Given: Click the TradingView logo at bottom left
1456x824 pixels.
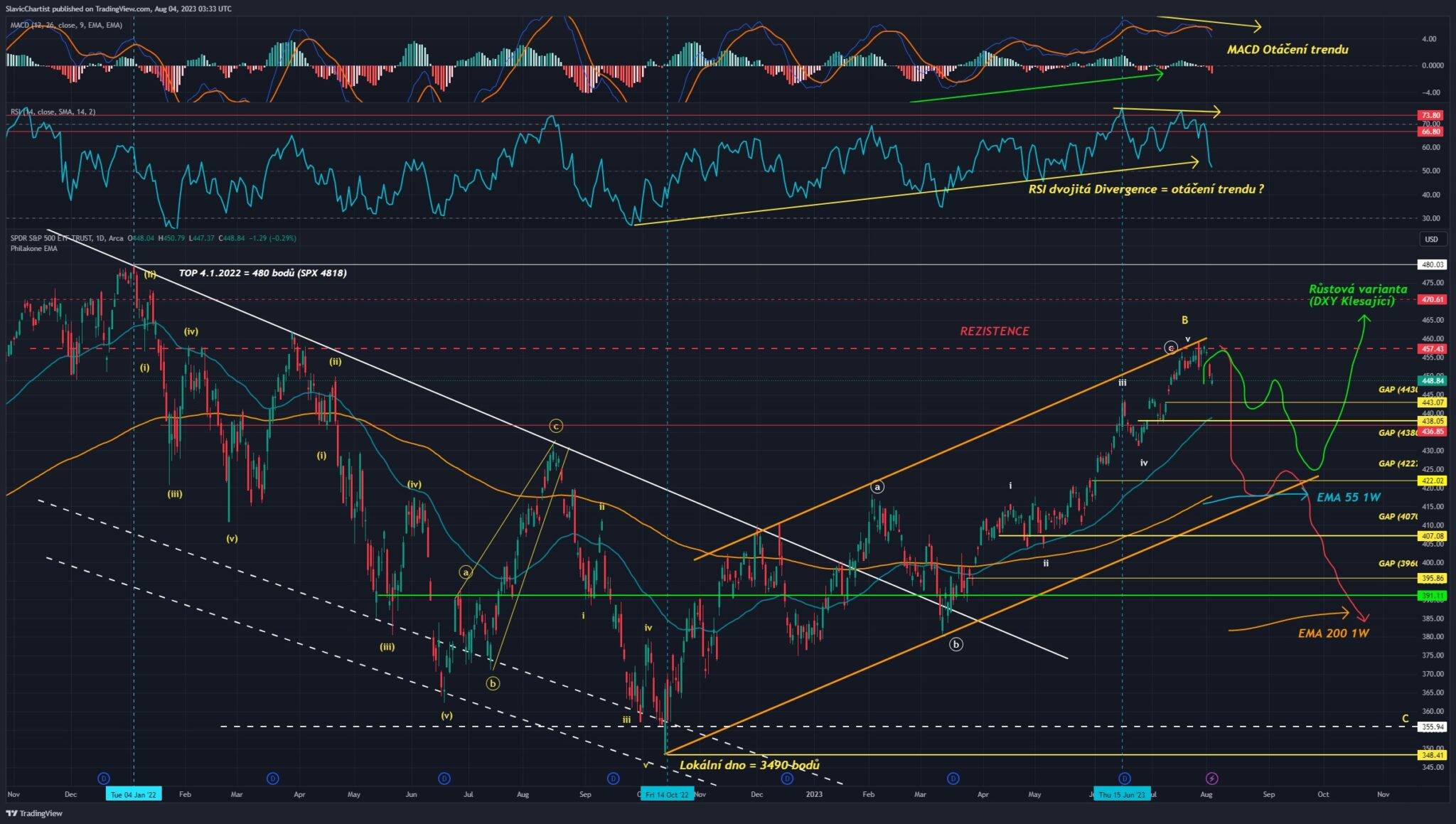Looking at the screenshot, I should point(34,813).
